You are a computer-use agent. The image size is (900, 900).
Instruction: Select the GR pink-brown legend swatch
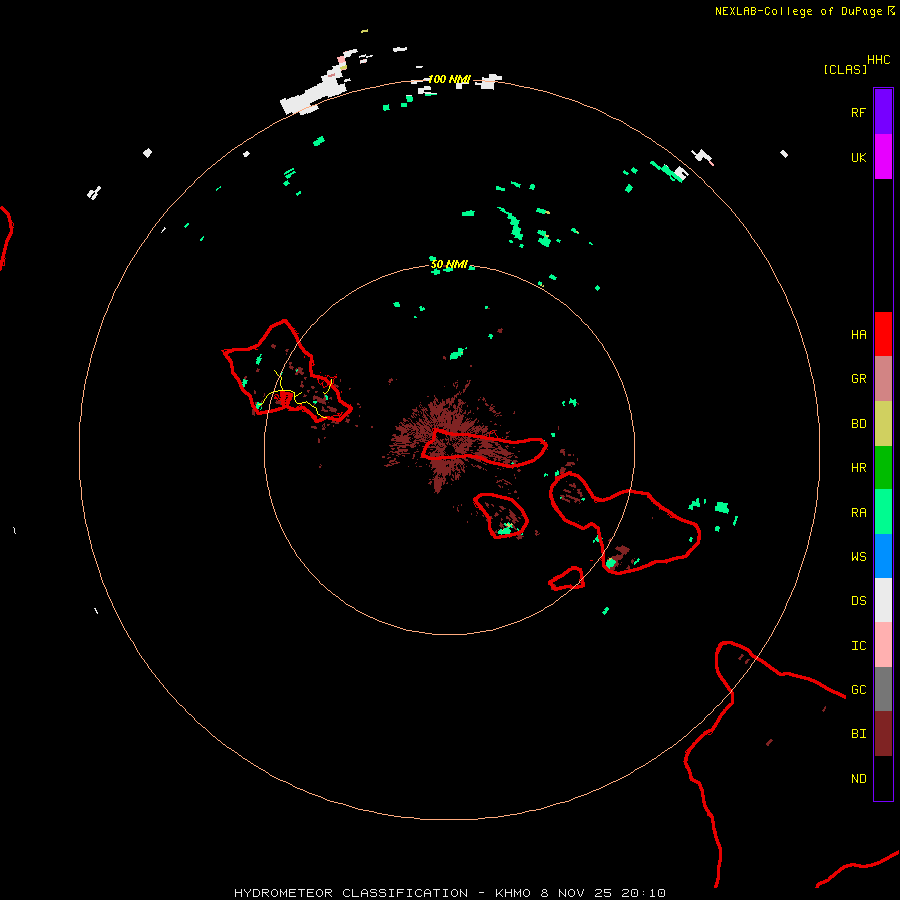tap(883, 379)
